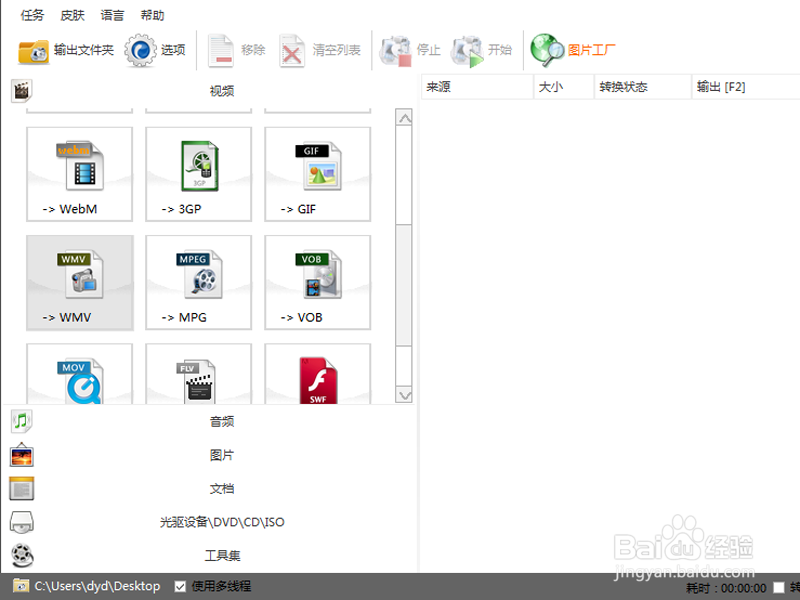
Task: Expand the 光驱设备\DVD\CD\ISO section
Action: coord(221,522)
